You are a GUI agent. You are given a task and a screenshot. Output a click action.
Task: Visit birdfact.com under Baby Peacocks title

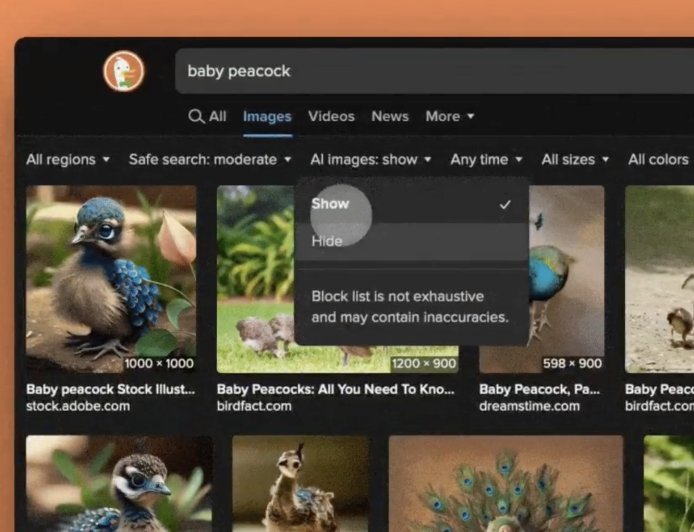coord(254,406)
